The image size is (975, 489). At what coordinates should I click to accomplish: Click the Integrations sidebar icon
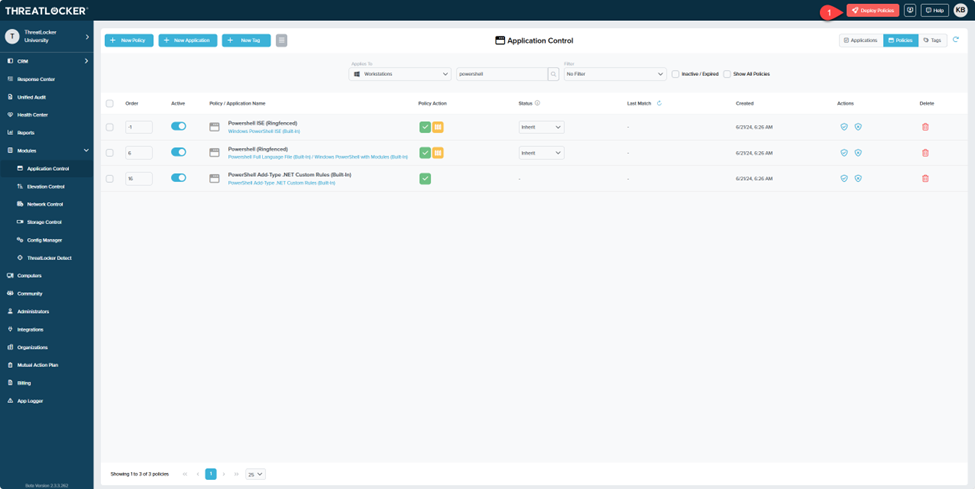(10, 329)
